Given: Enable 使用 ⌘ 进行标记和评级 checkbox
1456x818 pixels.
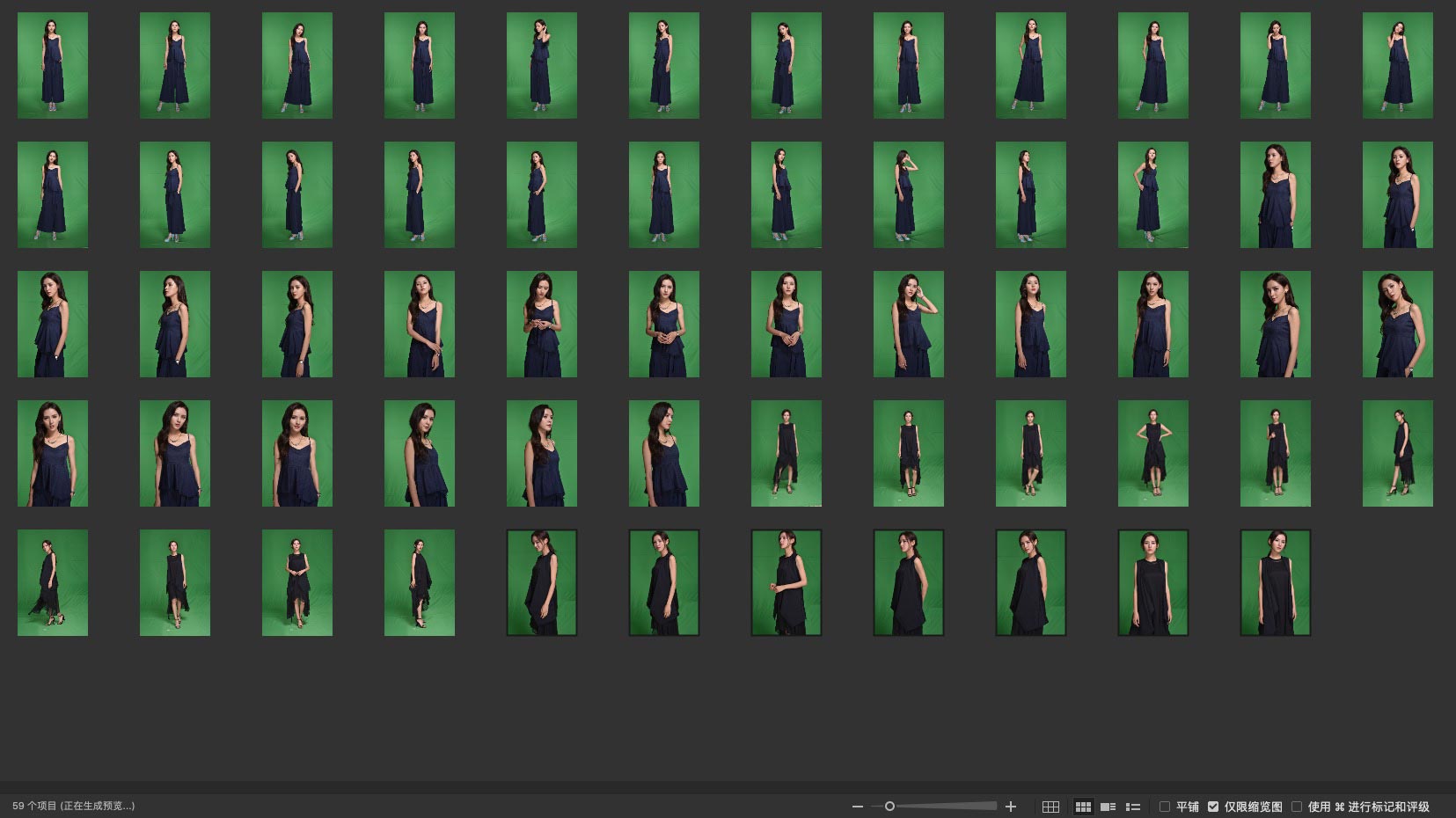Looking at the screenshot, I should click(1297, 807).
